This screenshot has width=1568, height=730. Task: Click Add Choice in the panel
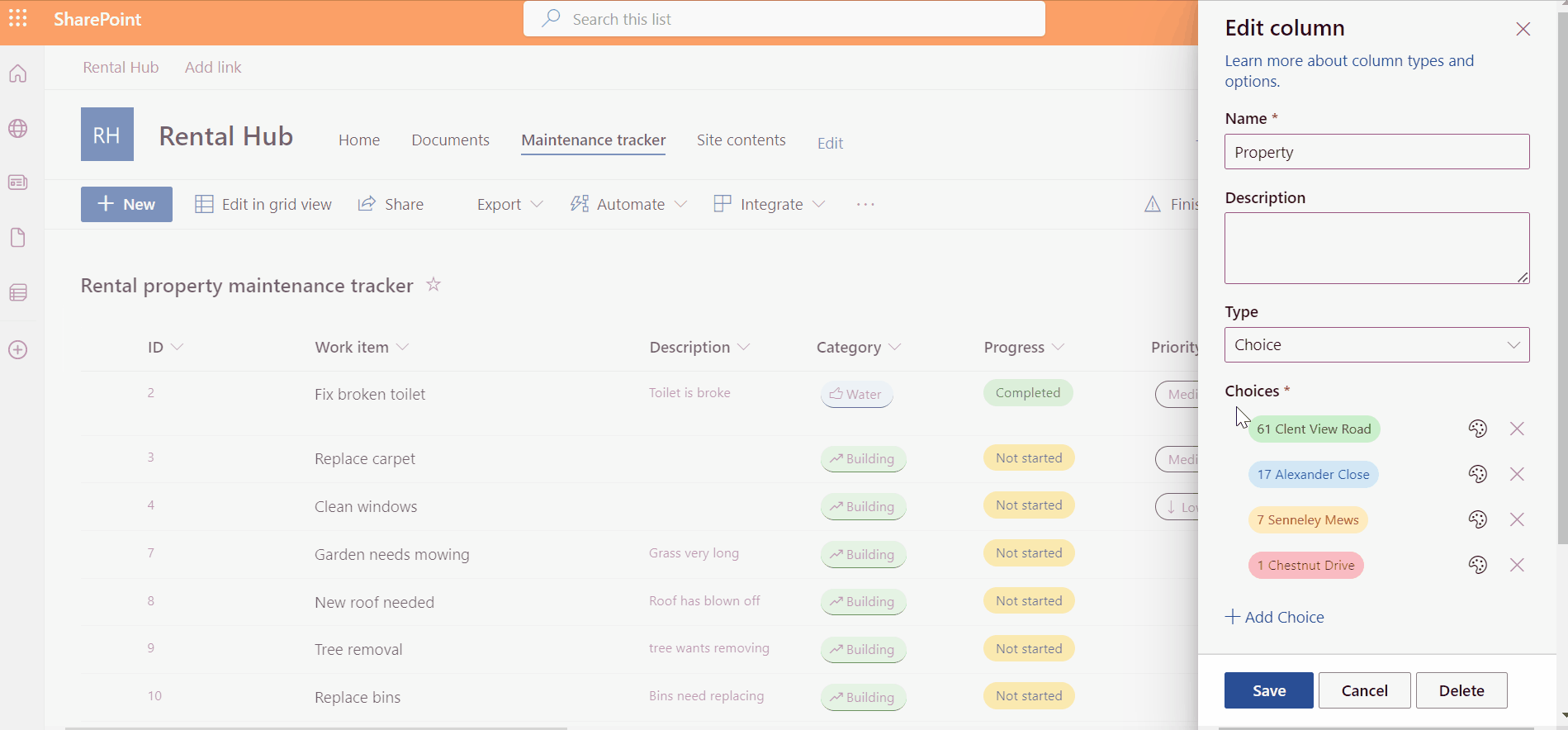pos(1275,617)
